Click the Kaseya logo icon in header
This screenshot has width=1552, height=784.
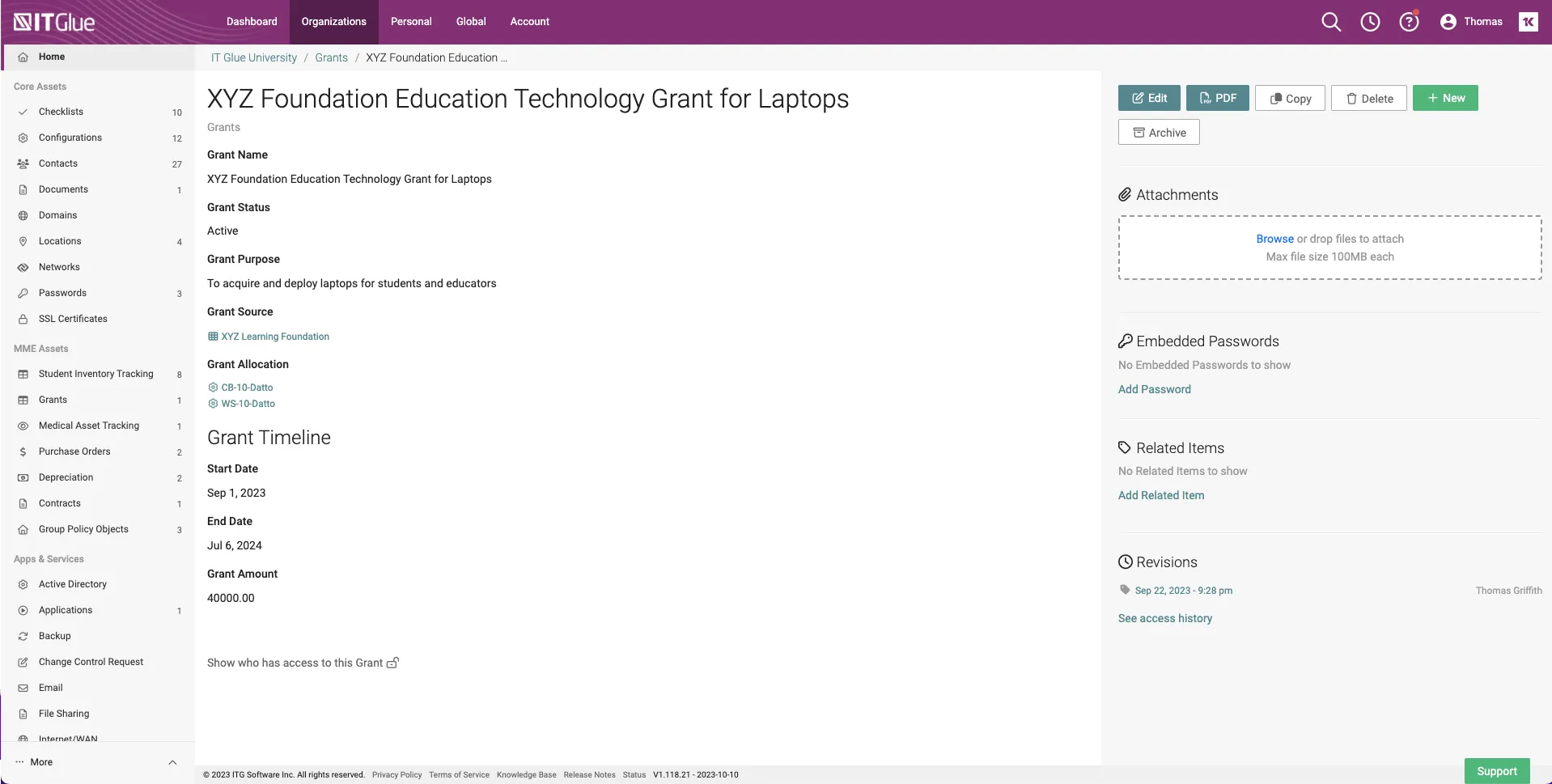coord(1528,22)
